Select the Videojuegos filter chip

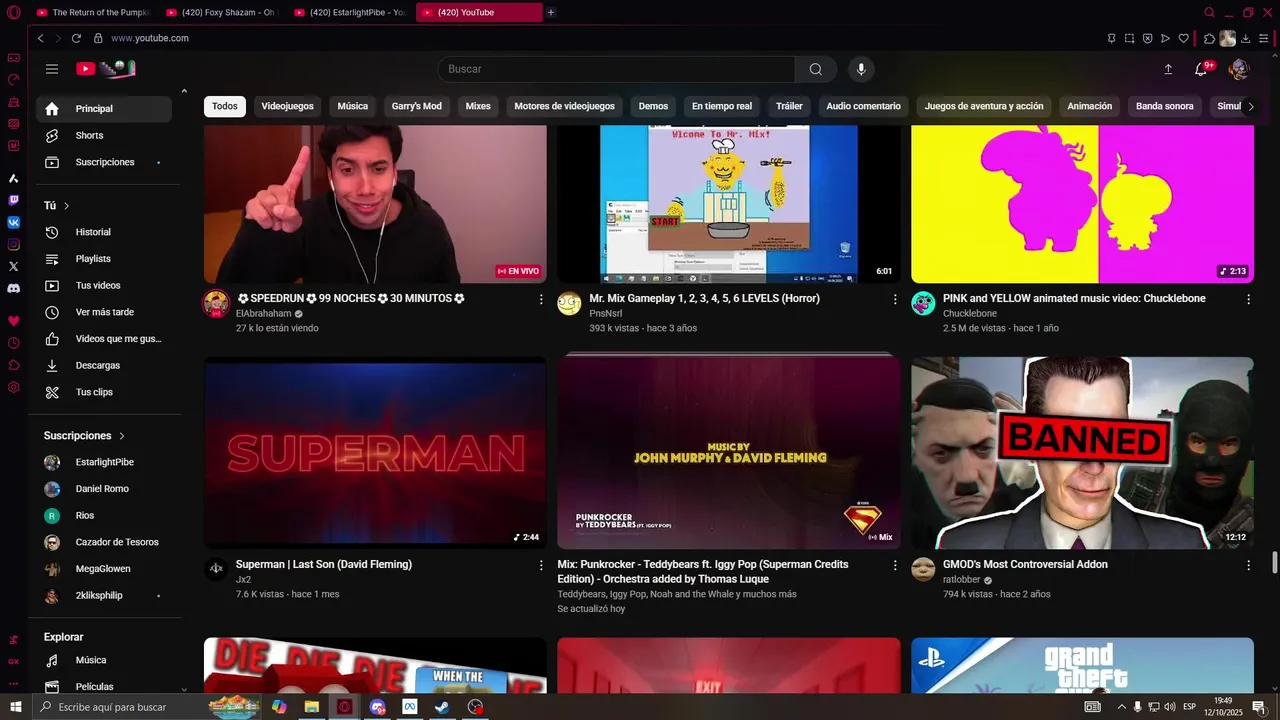coord(287,106)
